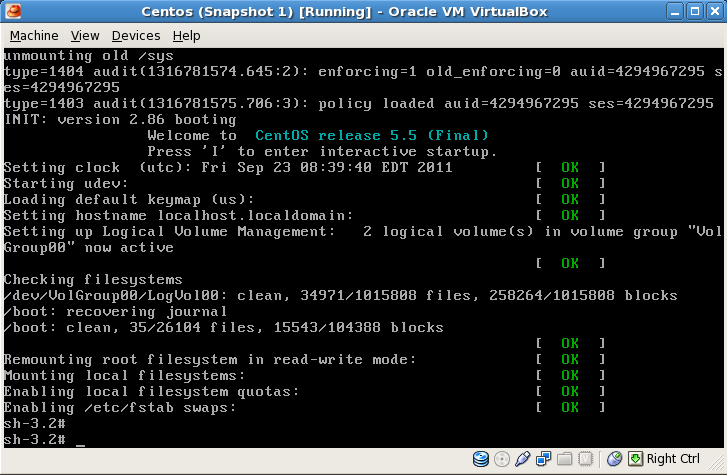Click the network adapters status icon
The width and height of the screenshot is (727, 475).
pos(544,459)
